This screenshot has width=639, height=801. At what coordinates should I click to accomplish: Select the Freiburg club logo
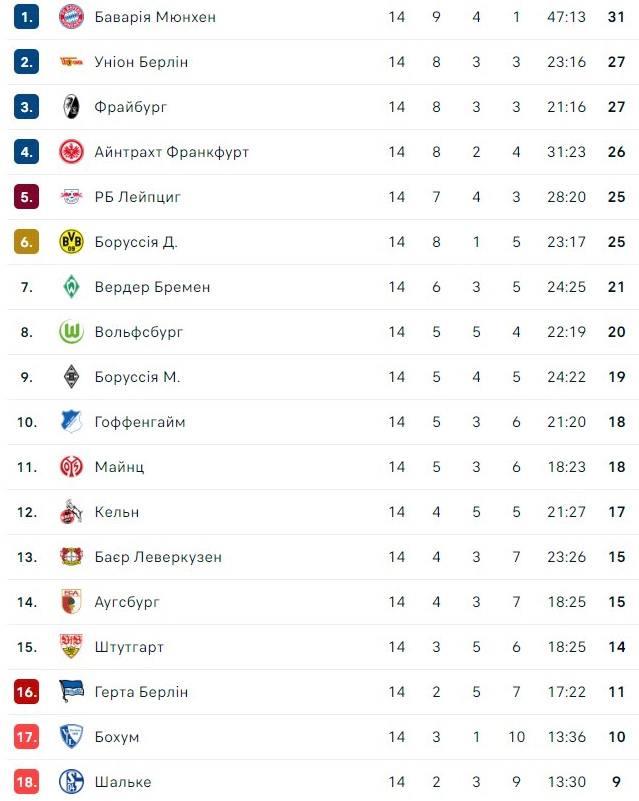[x=71, y=107]
